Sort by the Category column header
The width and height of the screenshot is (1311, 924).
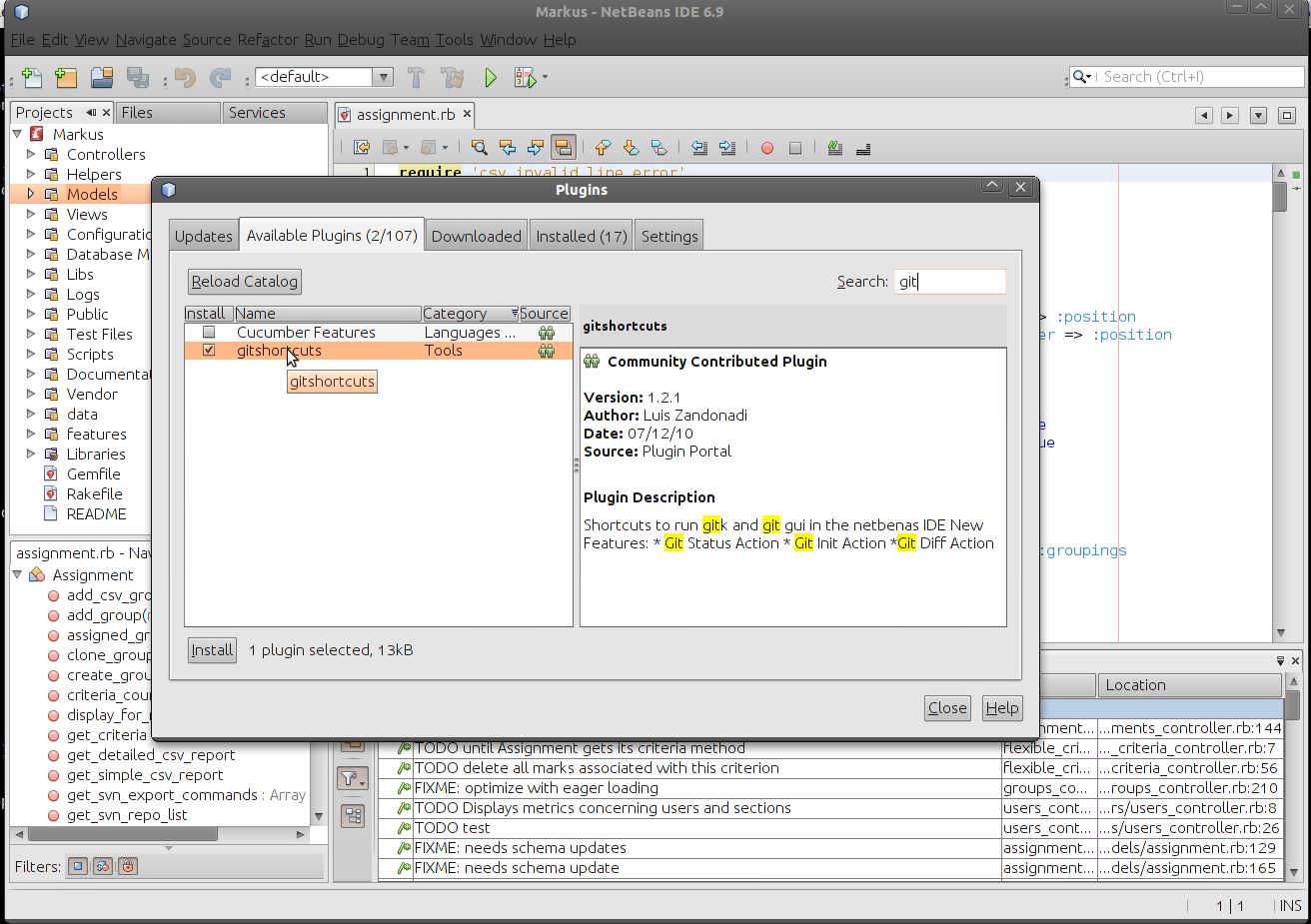[x=470, y=314]
